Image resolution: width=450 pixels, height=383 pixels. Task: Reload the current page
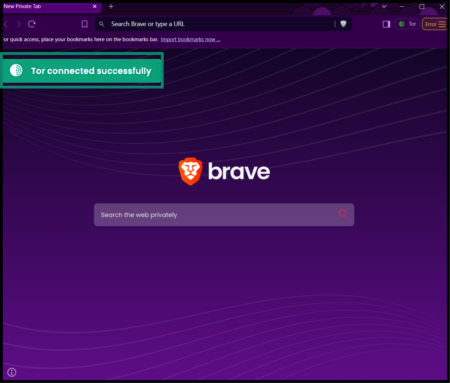(32, 24)
